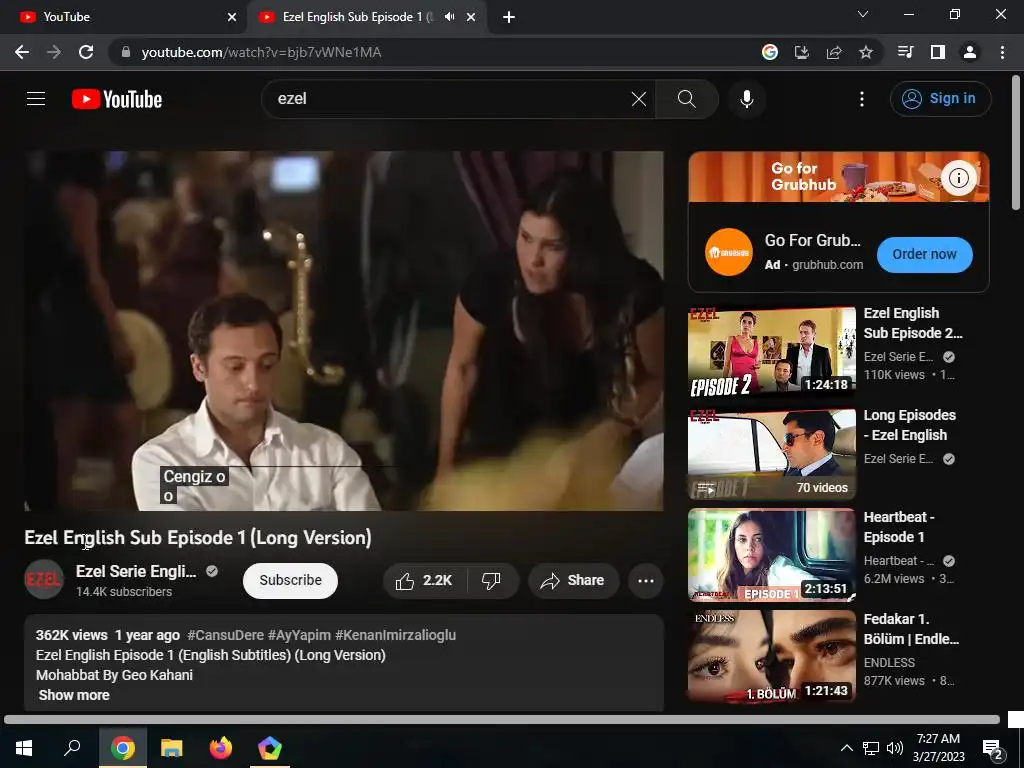
Task: Click the Grubhub ad info icon
Action: tap(958, 178)
